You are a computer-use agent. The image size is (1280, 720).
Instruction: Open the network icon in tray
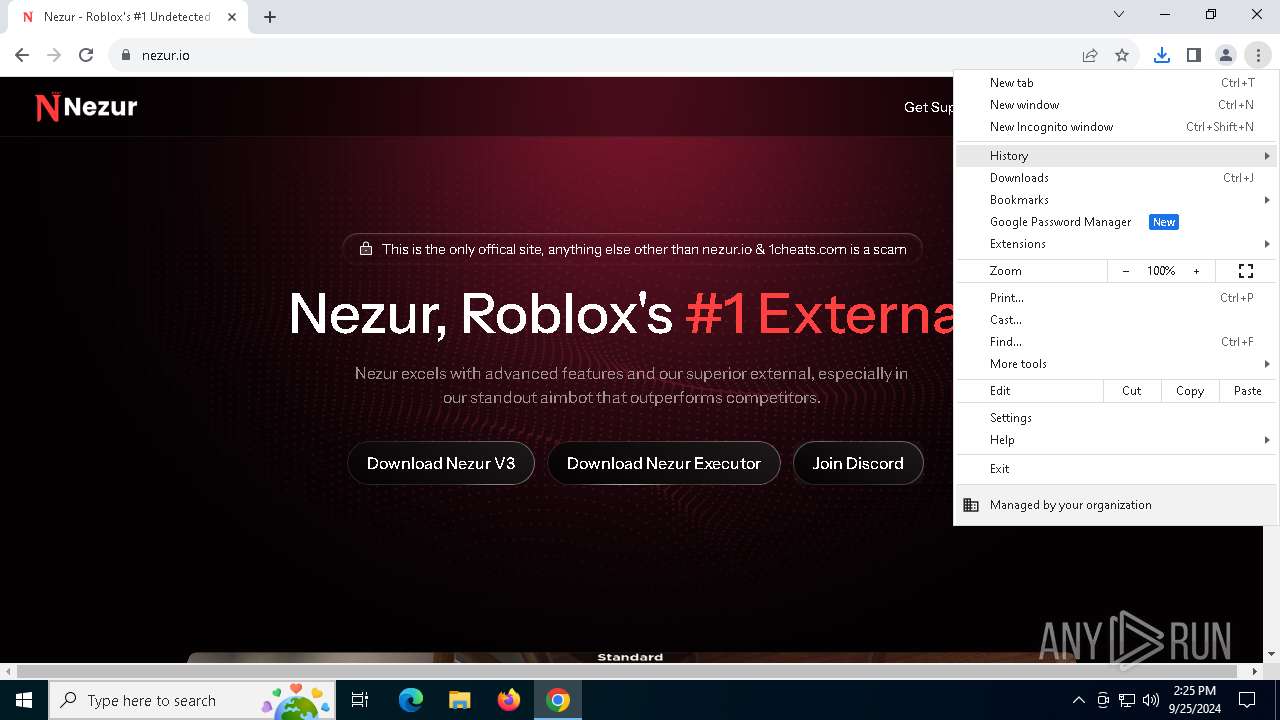point(1127,700)
